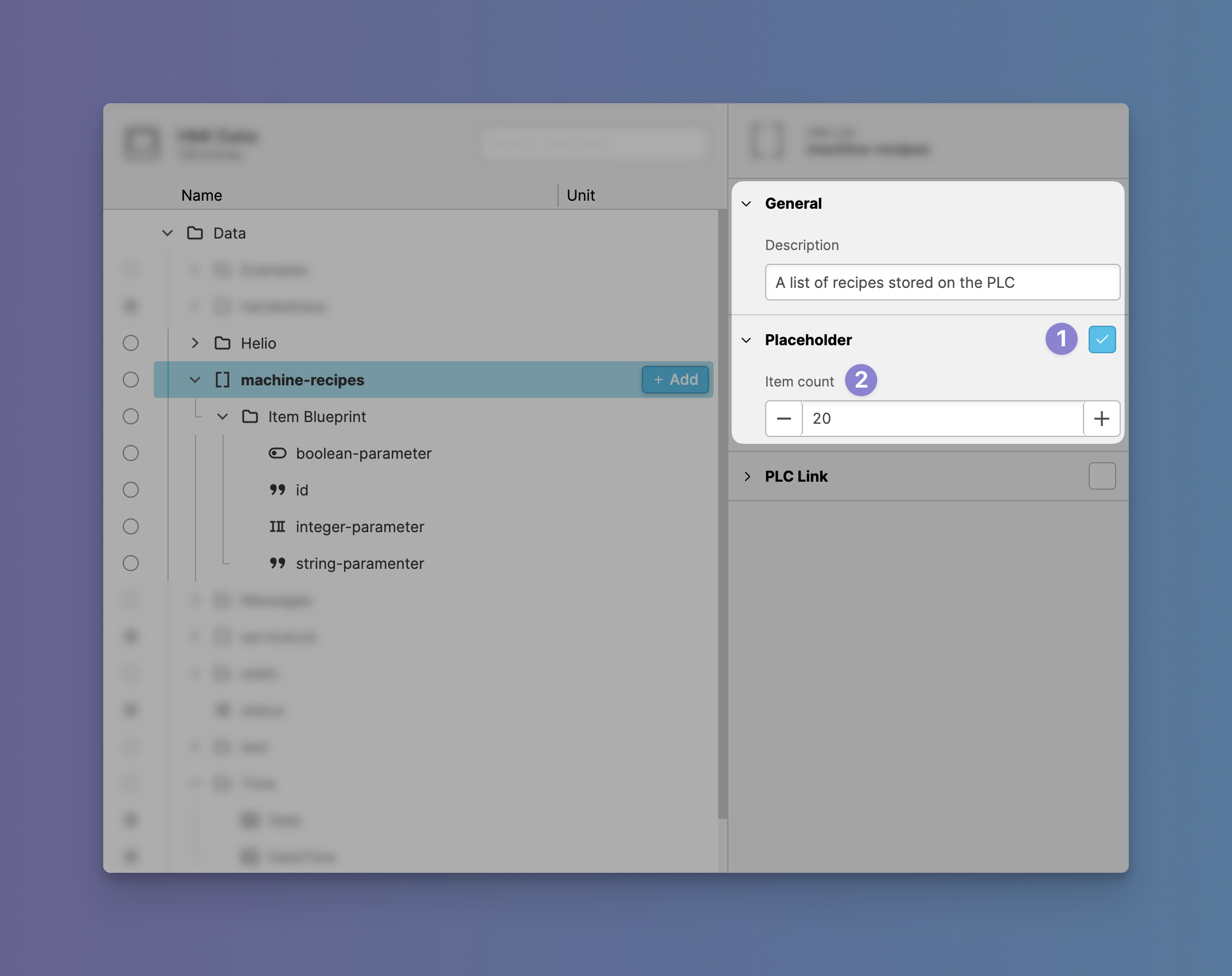1232x976 pixels.
Task: Click the toggle icon of boolean-parameter
Action: point(278,453)
